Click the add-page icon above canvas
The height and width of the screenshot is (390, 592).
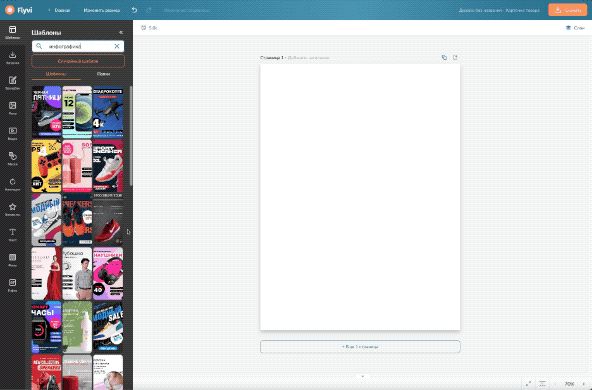tap(455, 57)
